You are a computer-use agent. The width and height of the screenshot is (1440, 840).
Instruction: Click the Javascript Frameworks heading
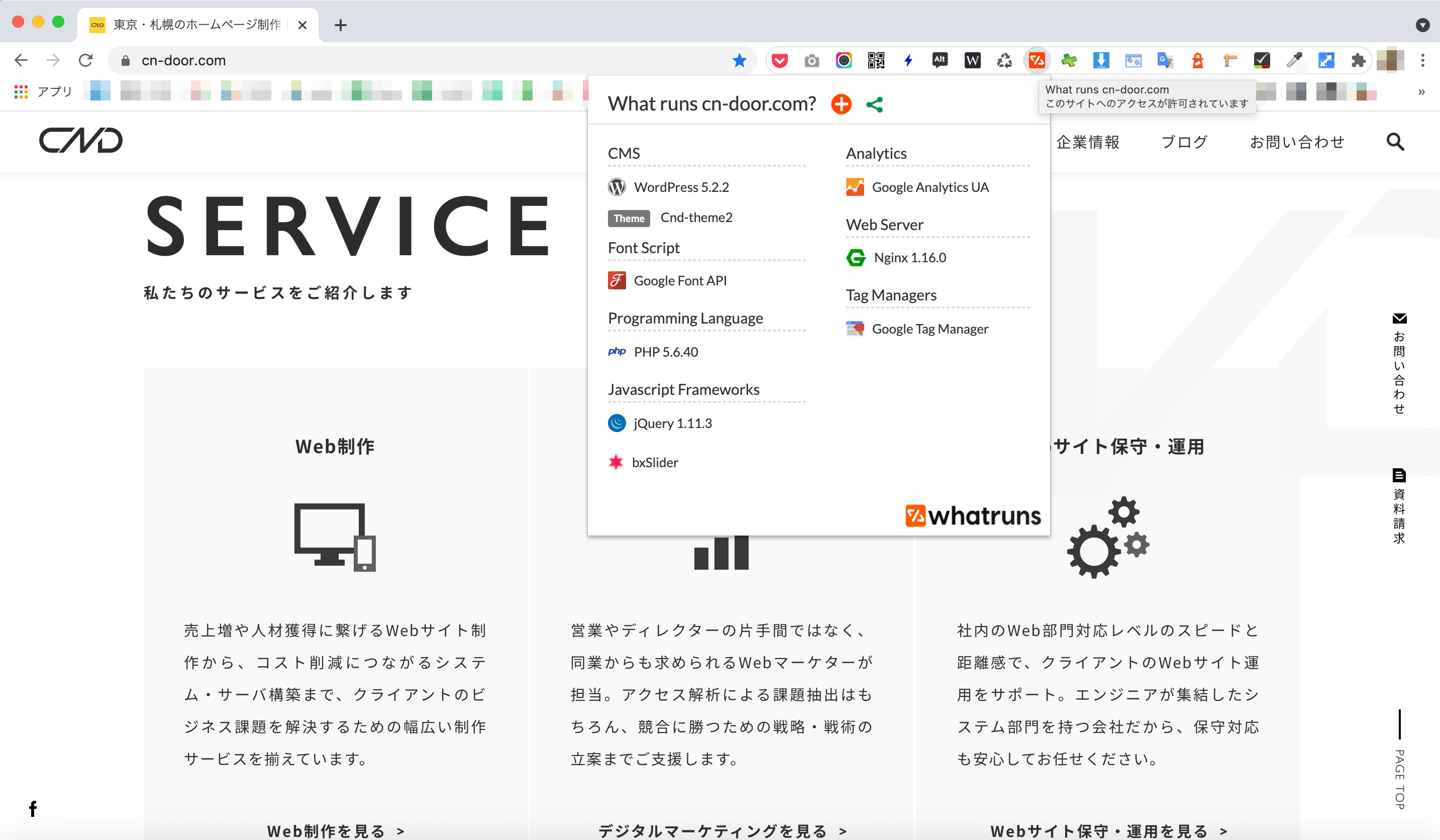[x=683, y=389]
